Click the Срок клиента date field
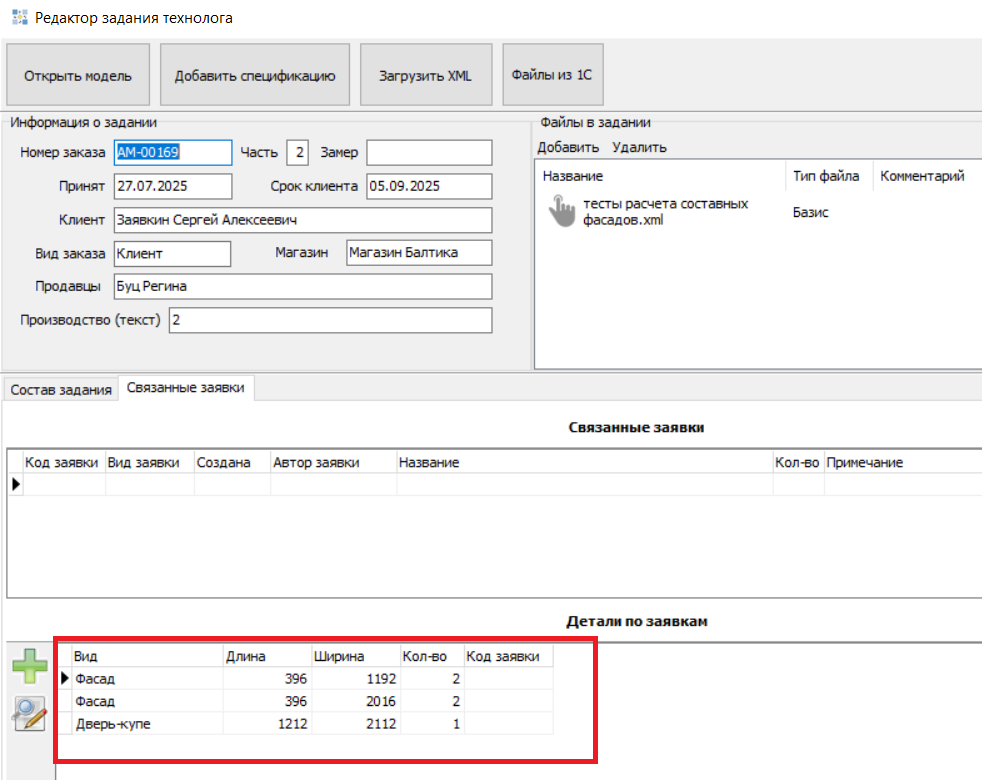This screenshot has width=982, height=780. pyautogui.click(x=429, y=186)
